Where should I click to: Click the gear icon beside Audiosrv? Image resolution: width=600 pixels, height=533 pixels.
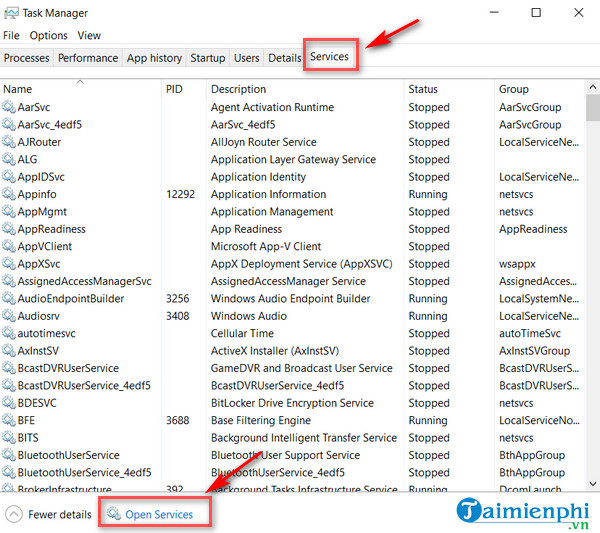tap(9, 316)
